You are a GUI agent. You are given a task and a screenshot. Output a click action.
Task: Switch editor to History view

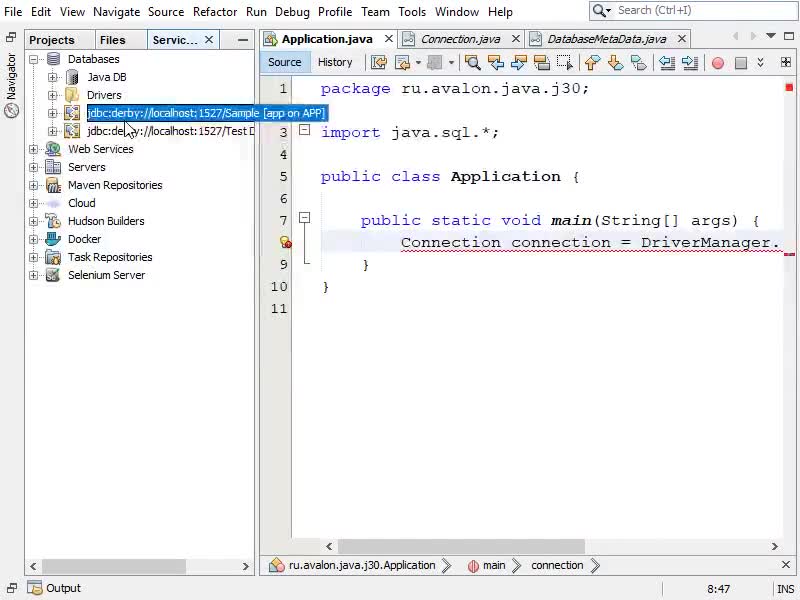point(335,62)
